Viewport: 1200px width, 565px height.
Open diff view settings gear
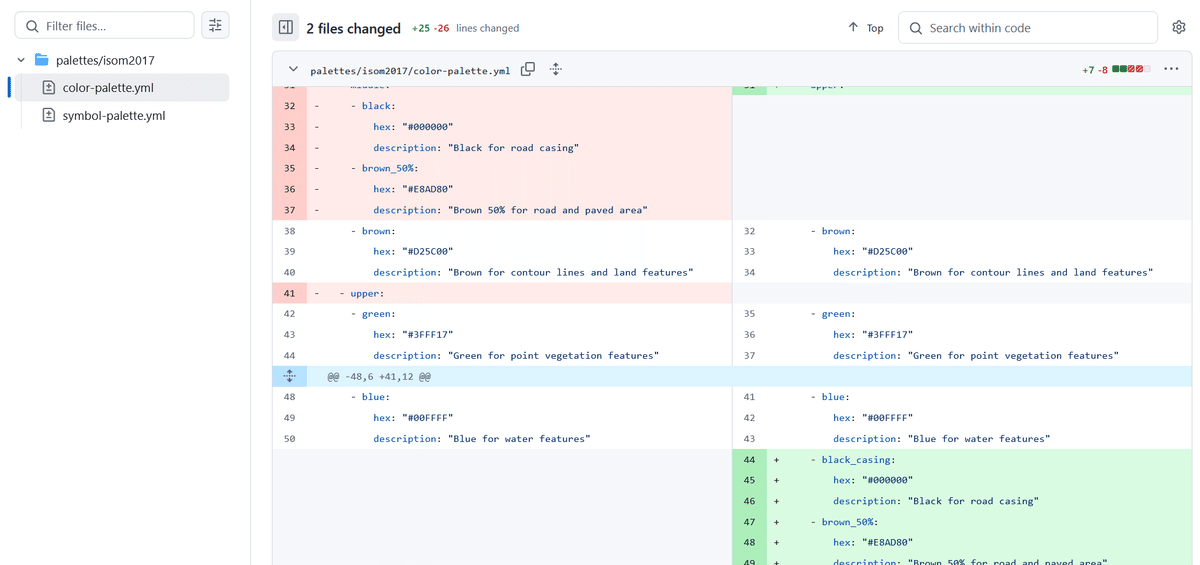(x=1178, y=28)
